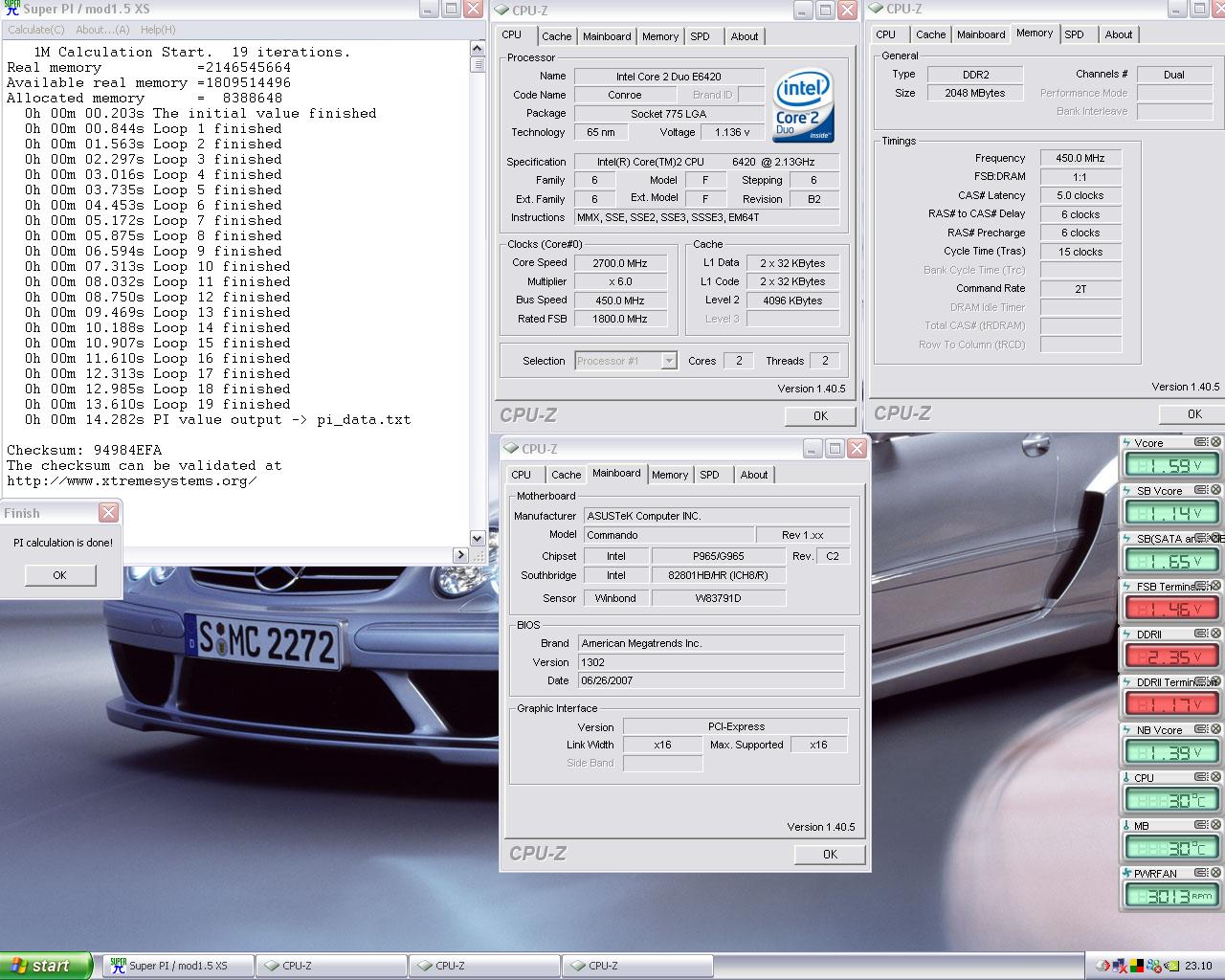The image size is (1225, 980).
Task: Click OK in CPU-Z processor window
Action: [x=820, y=415]
